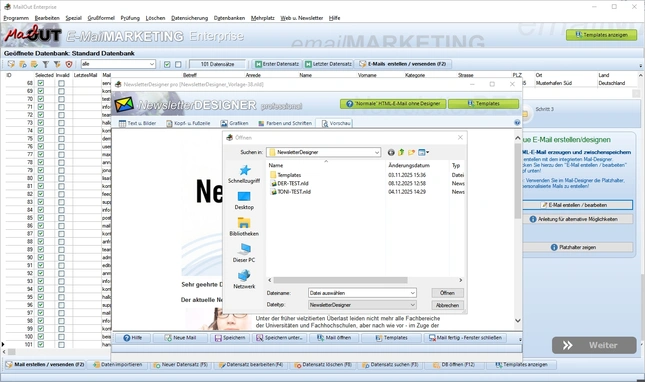
Task: Expand the 'Suchen in' NewsletterDesigner dropdown
Action: point(377,153)
